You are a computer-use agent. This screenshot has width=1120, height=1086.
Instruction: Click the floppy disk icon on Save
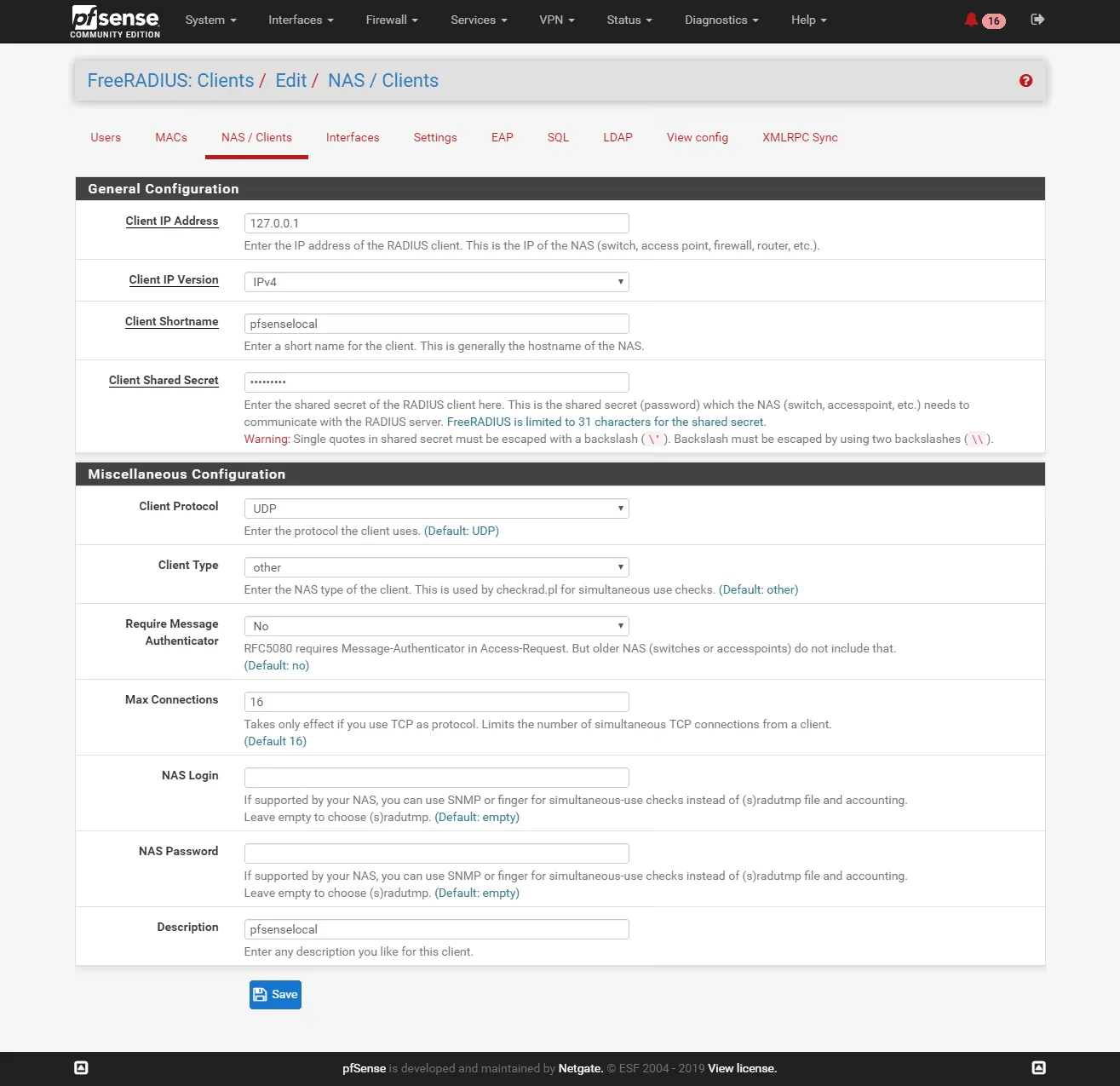tap(260, 994)
